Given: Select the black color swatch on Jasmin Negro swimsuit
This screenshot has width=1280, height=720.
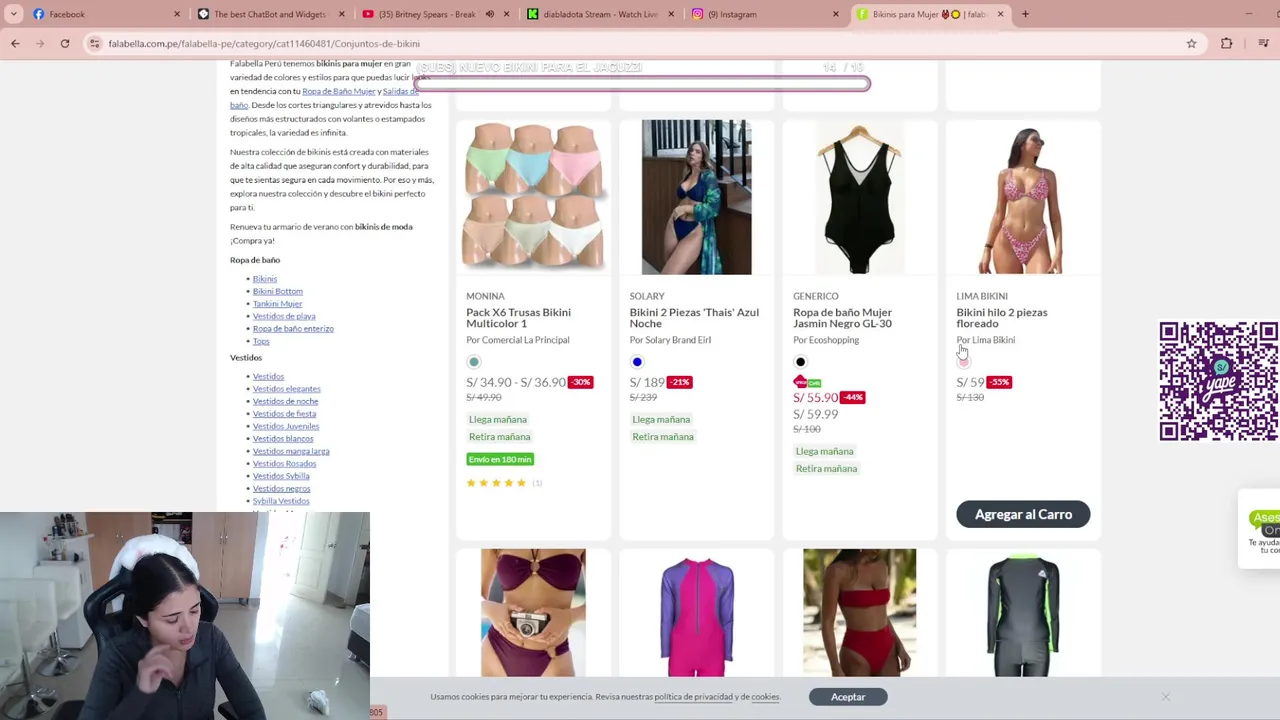Looking at the screenshot, I should 800,362.
